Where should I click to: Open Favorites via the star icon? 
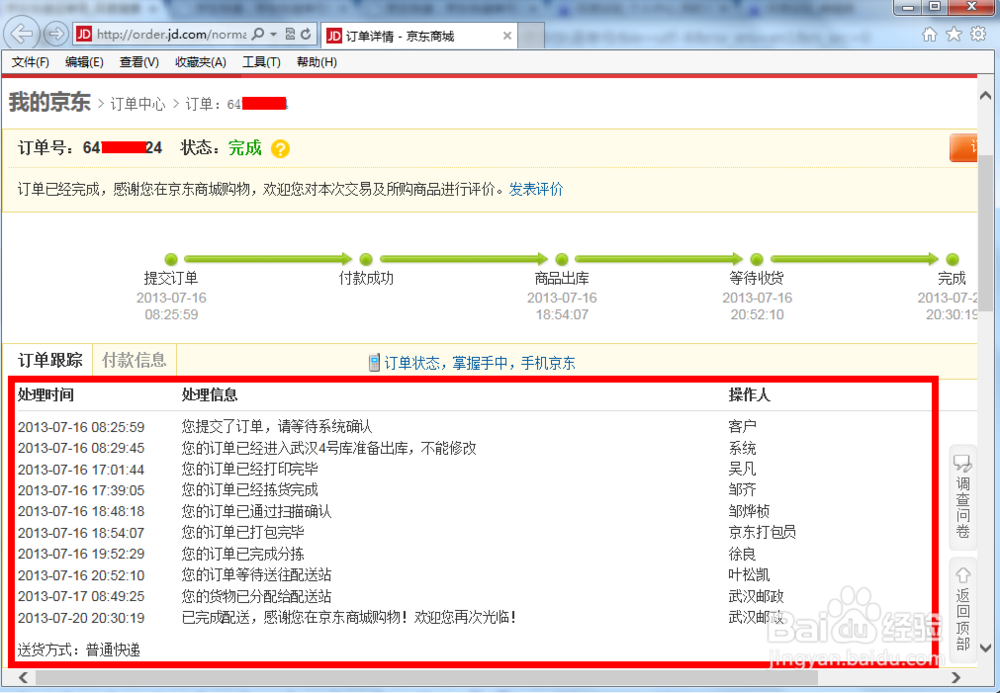[x=955, y=33]
